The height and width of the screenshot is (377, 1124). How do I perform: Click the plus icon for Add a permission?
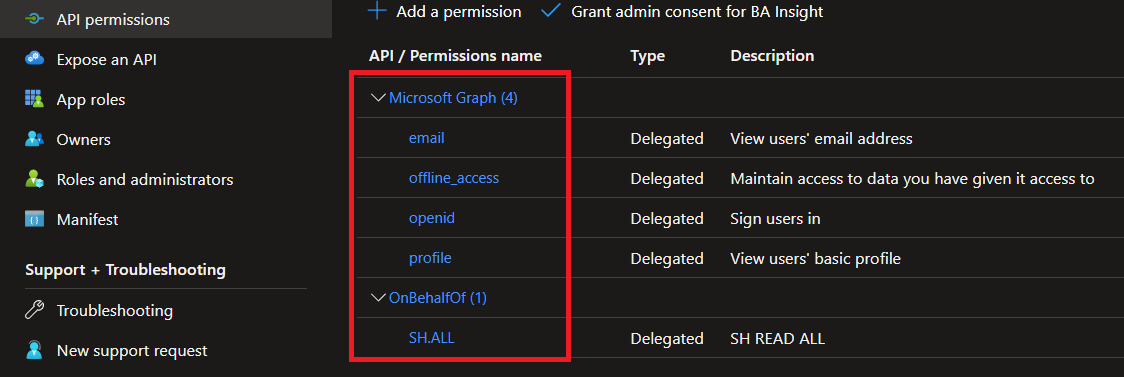point(377,11)
